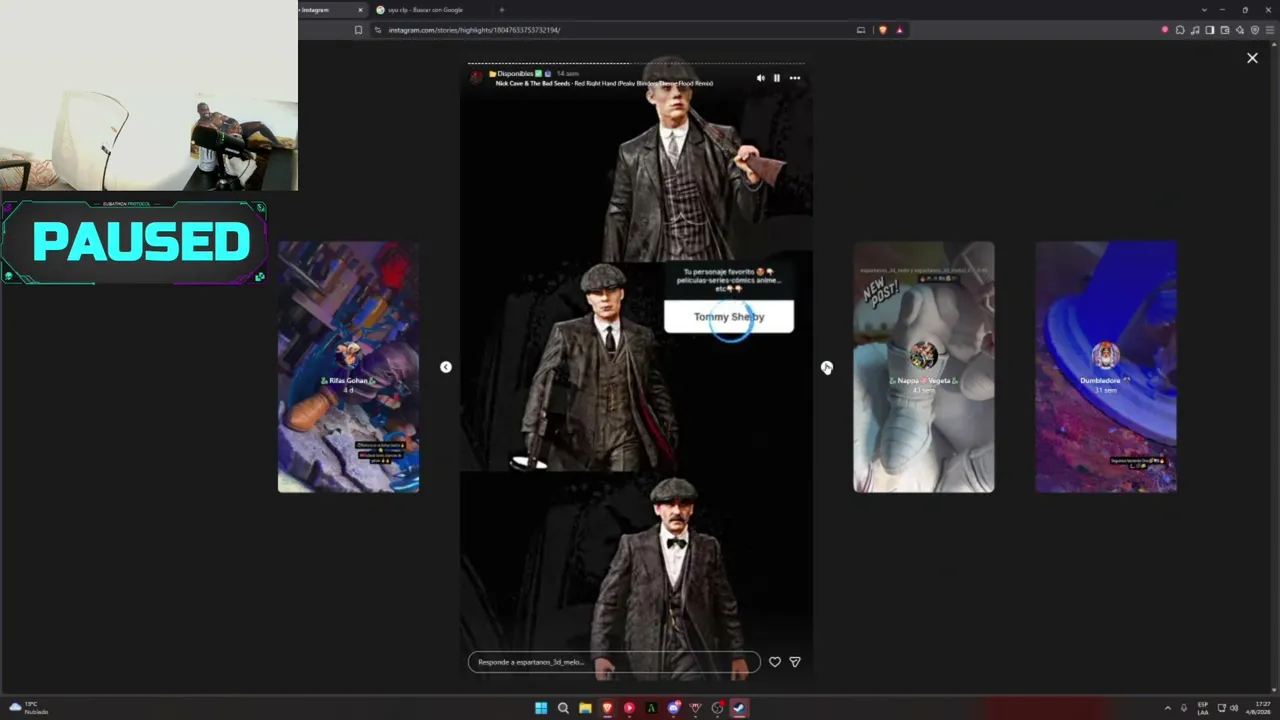
Task: Like the story with the heart icon
Action: (x=774, y=662)
